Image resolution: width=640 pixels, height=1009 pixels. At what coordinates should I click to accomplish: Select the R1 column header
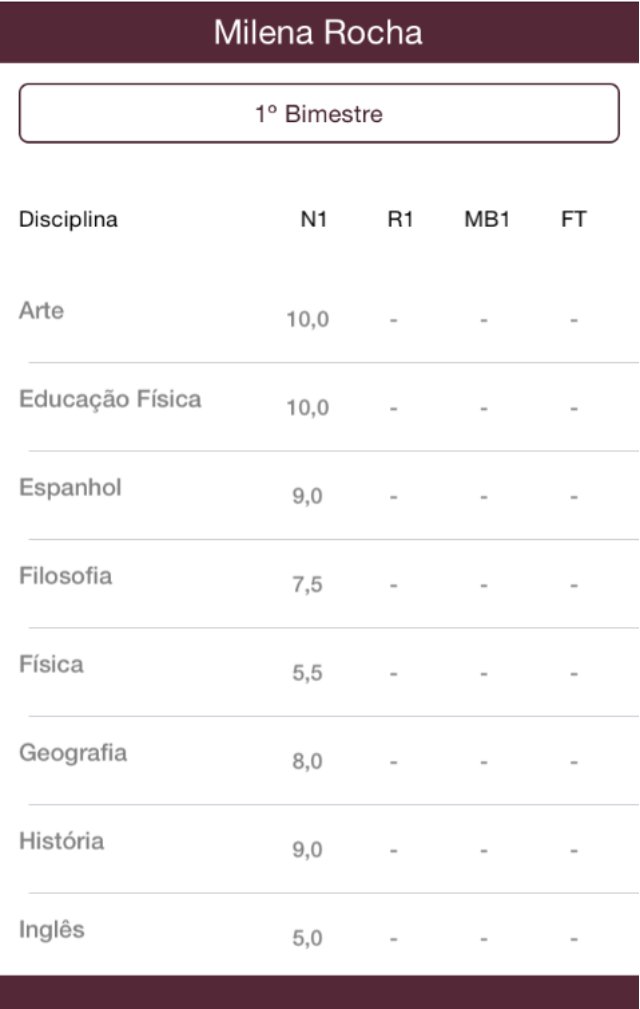400,220
